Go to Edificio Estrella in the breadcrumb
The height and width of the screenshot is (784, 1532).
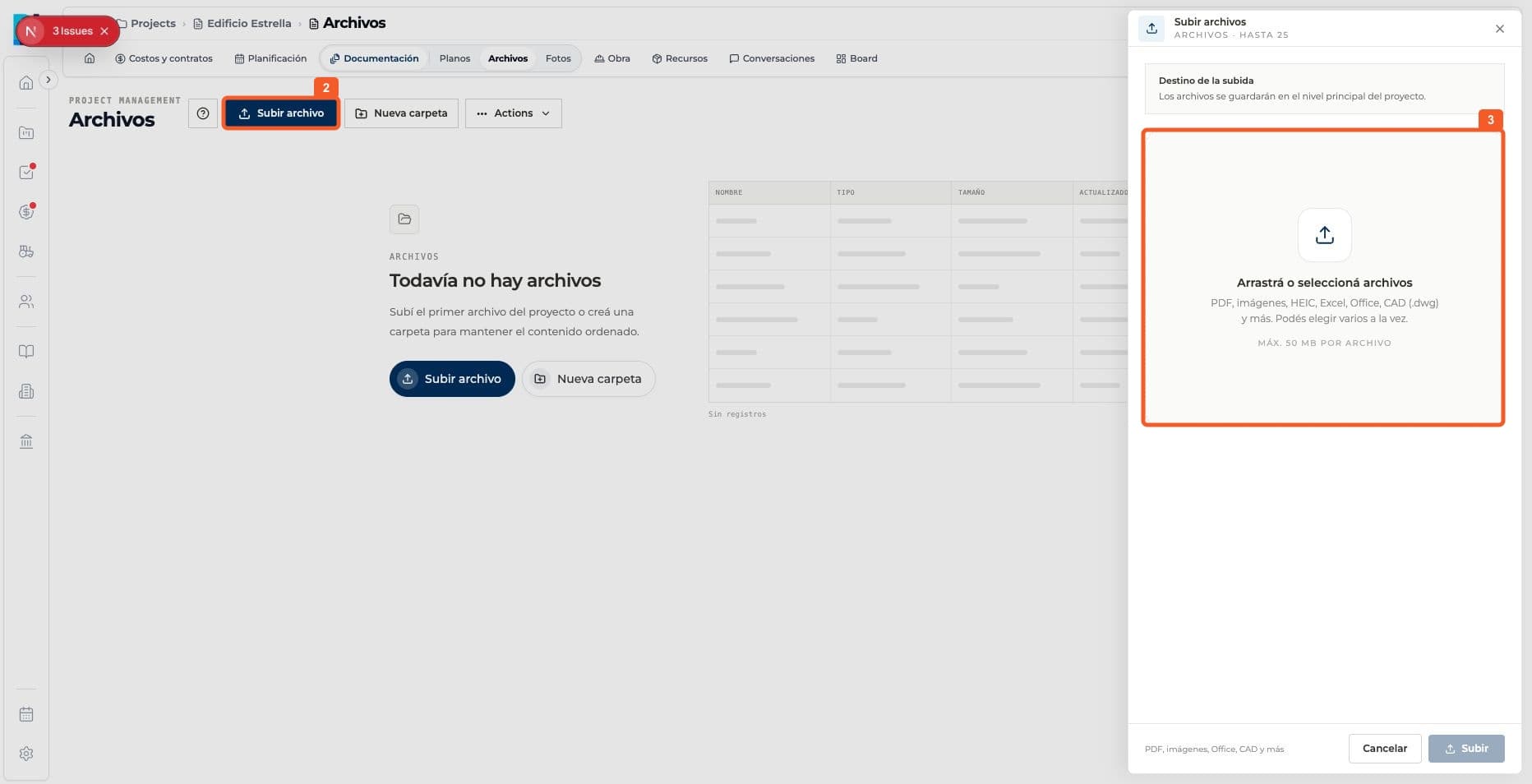[242, 23]
